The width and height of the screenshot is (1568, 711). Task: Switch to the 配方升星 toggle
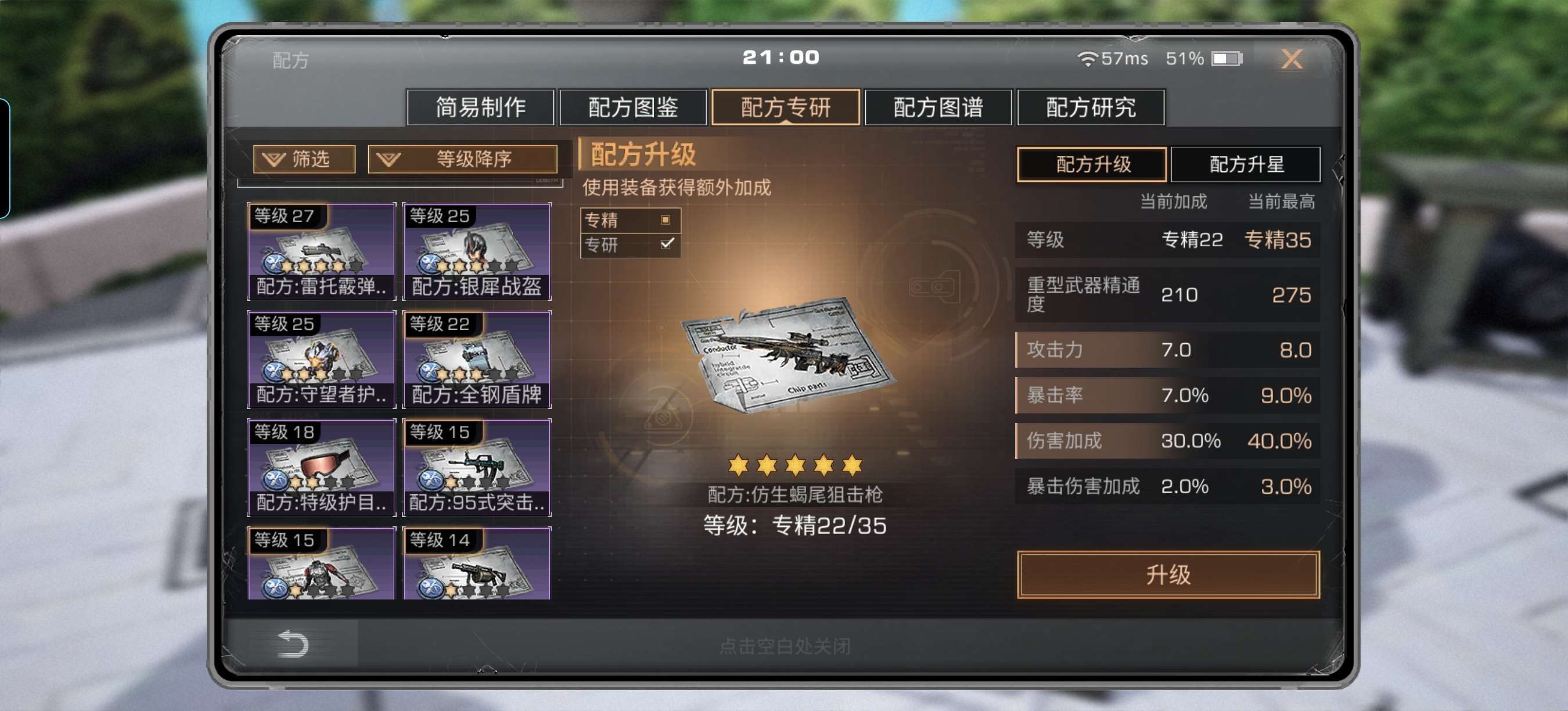(x=1245, y=164)
